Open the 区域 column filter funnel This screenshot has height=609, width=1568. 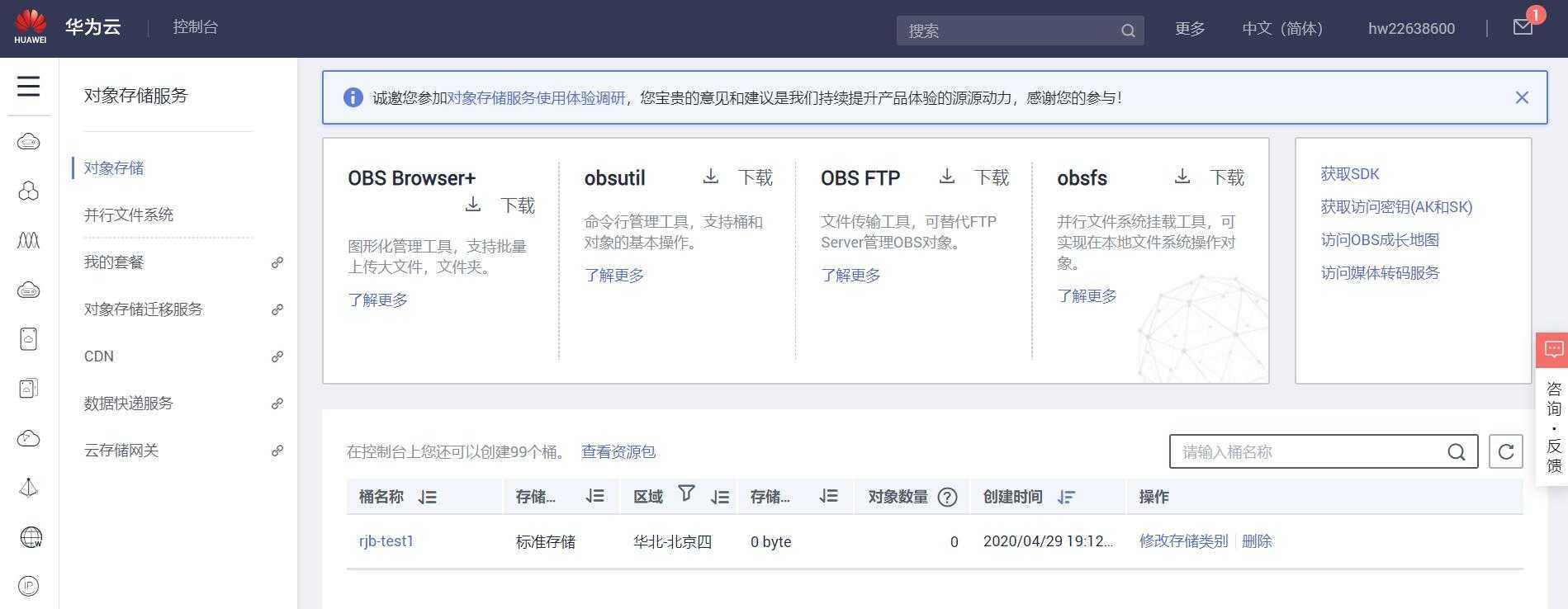[x=686, y=493]
